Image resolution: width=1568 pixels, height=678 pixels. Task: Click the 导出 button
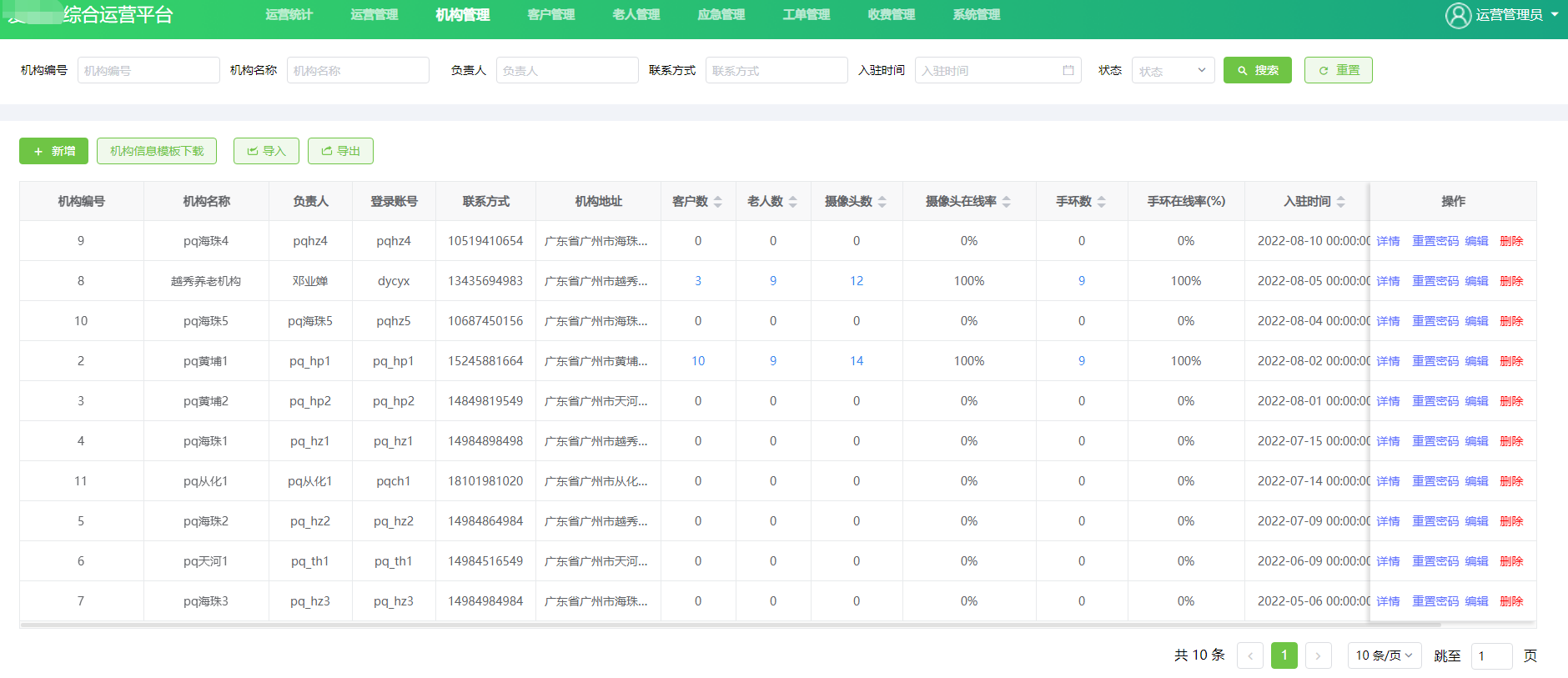click(x=340, y=151)
